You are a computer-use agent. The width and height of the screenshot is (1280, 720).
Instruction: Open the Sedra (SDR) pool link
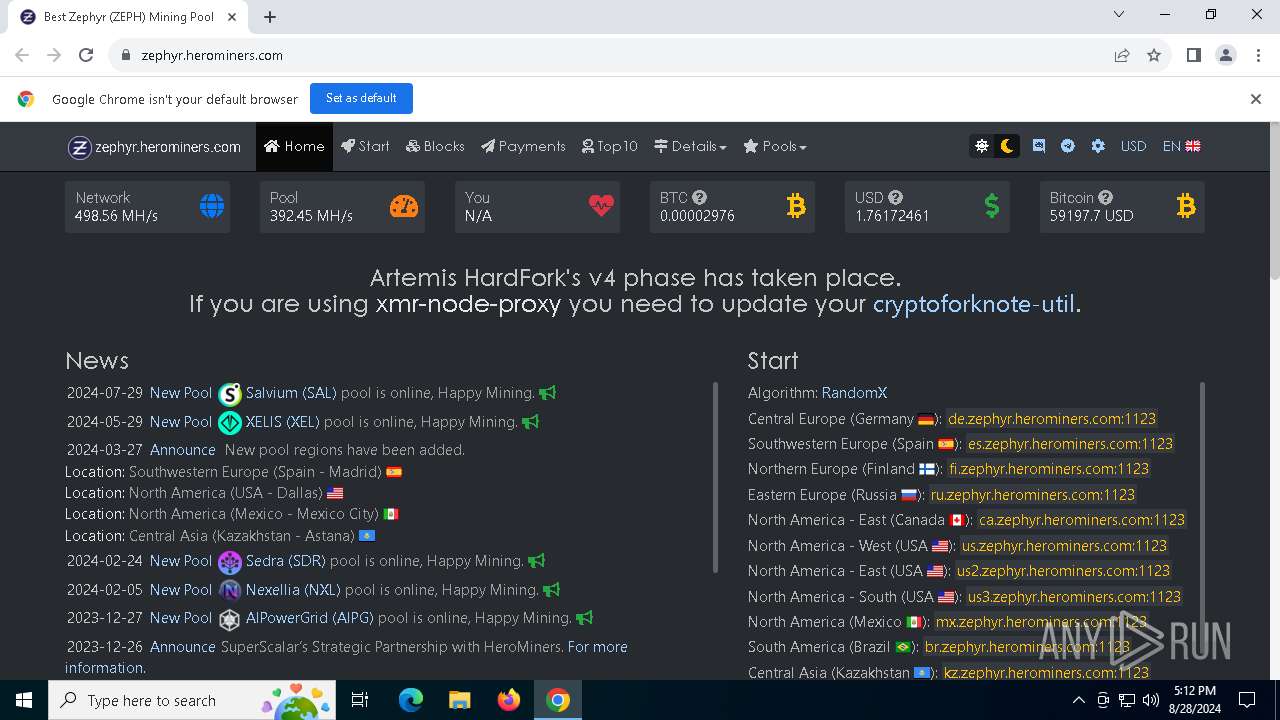(x=285, y=561)
